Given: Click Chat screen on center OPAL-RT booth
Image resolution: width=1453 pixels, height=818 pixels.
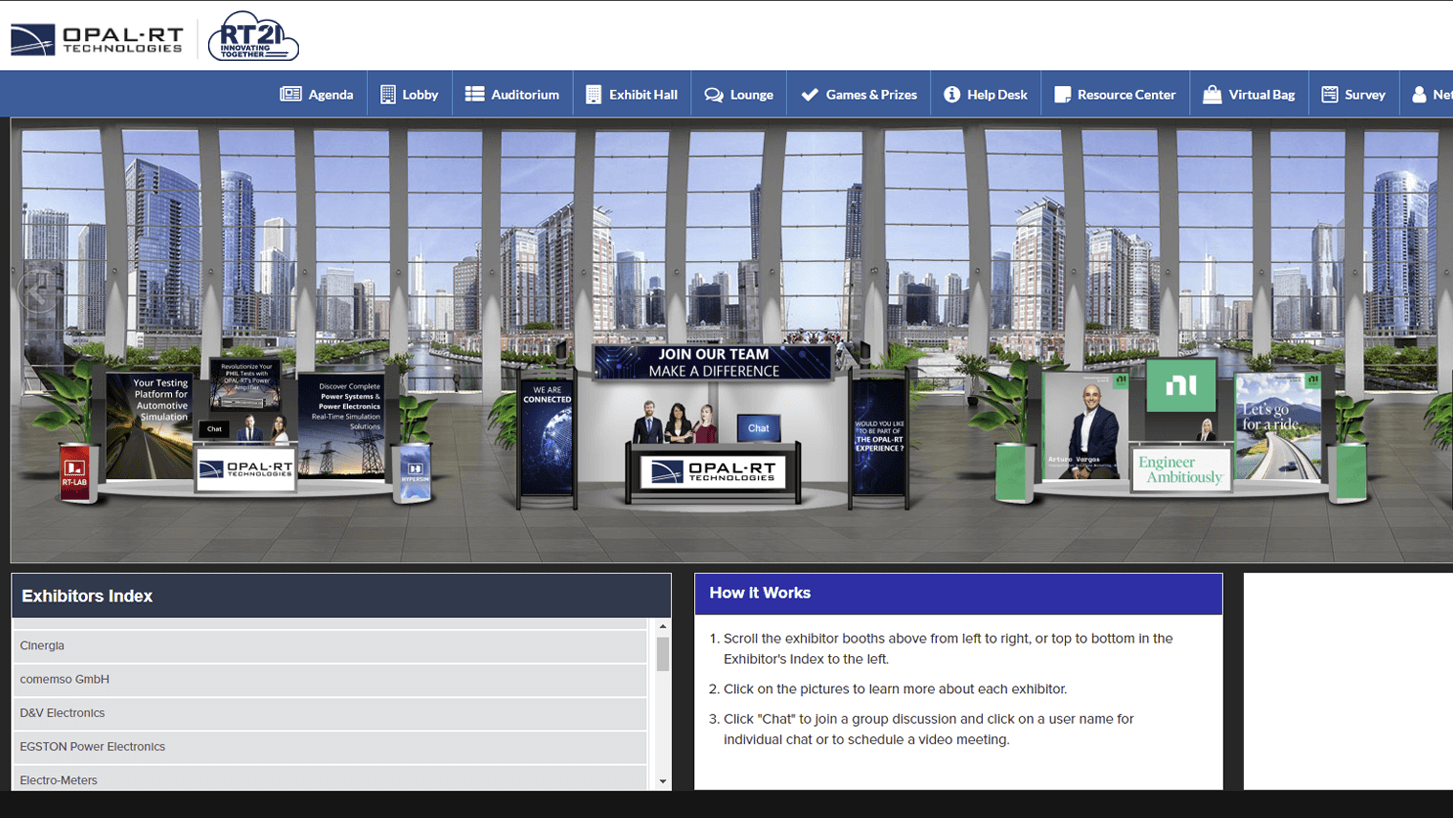Looking at the screenshot, I should [758, 428].
